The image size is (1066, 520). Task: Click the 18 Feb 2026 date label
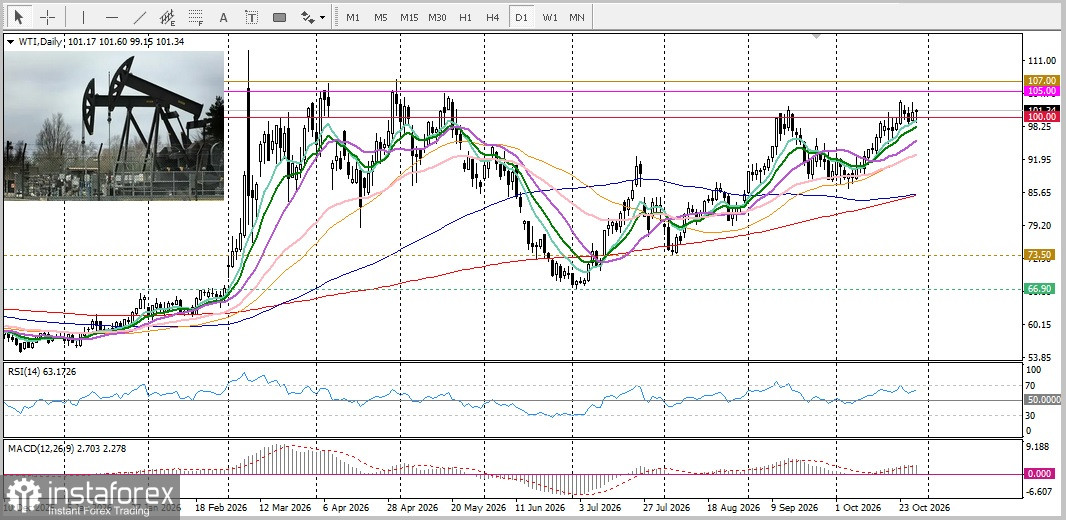click(x=221, y=508)
